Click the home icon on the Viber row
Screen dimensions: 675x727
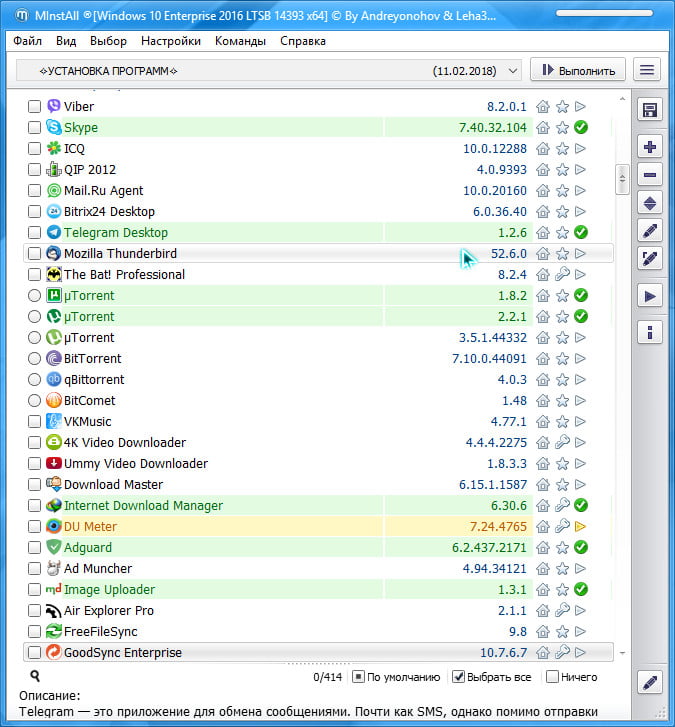coord(543,106)
